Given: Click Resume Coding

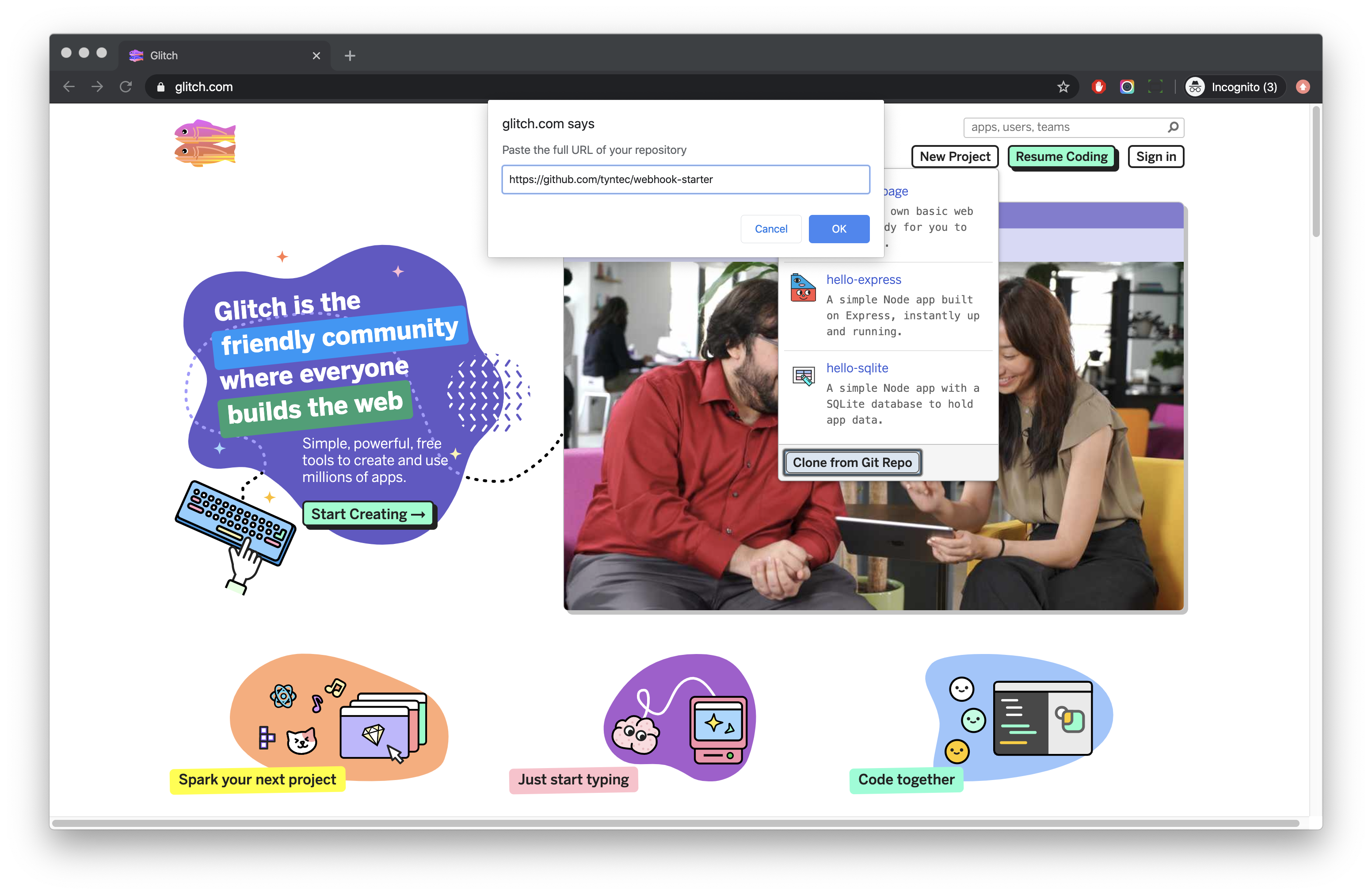Looking at the screenshot, I should pyautogui.click(x=1062, y=157).
